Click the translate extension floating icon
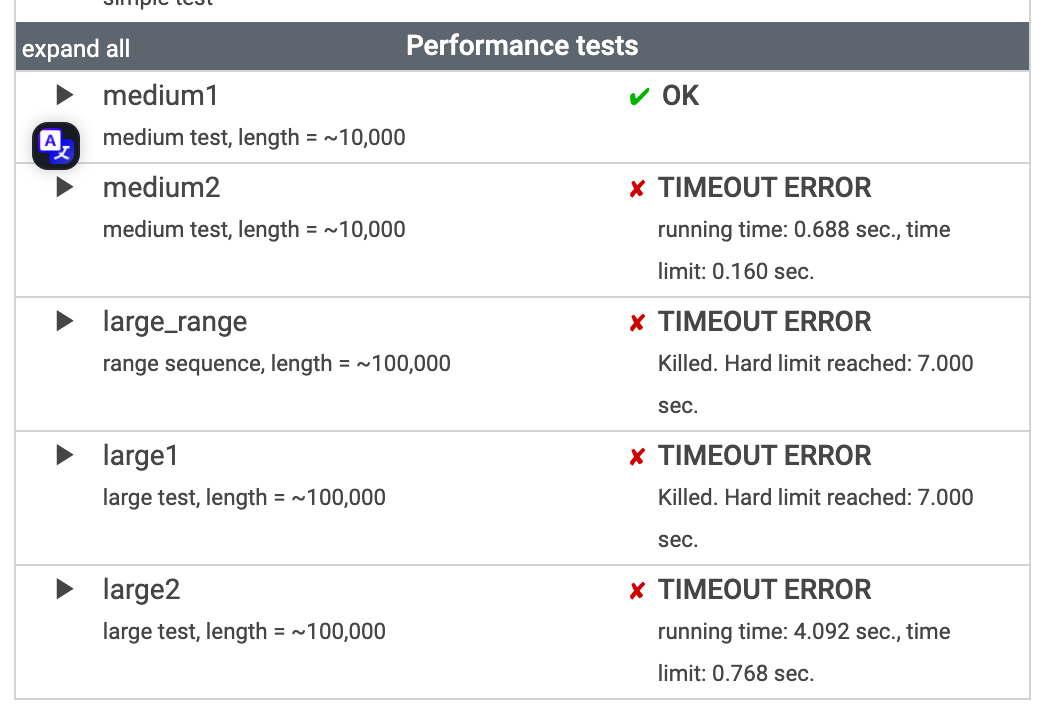This screenshot has height=716, width=1050. pos(56,145)
